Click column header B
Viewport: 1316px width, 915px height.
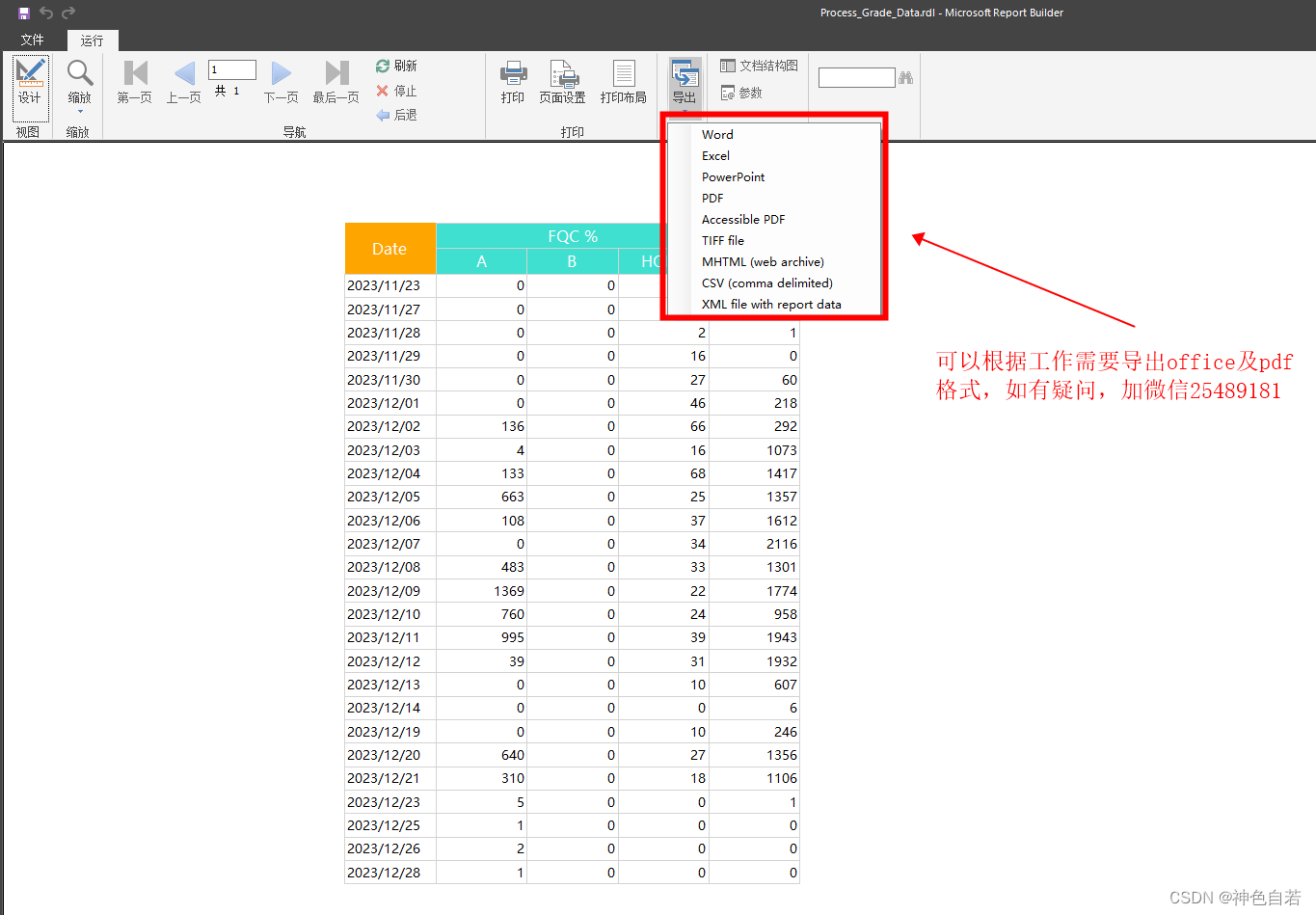tap(573, 261)
